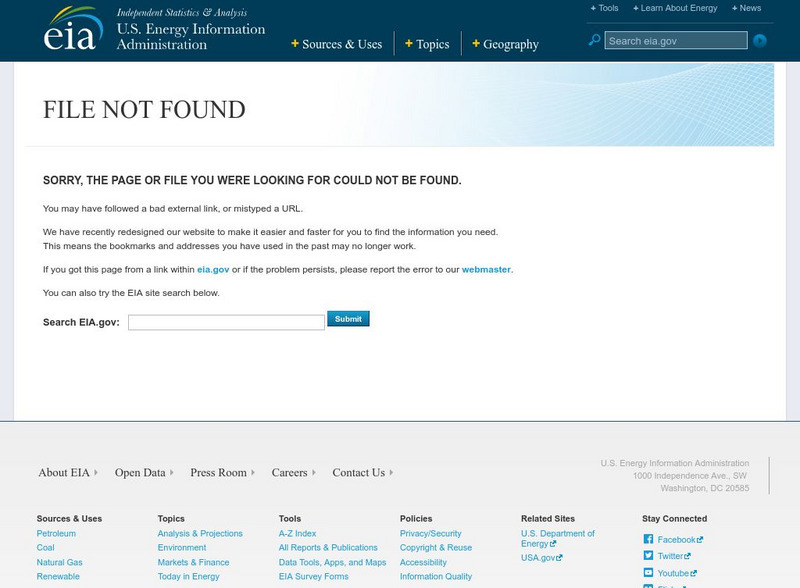Expand About EIA in footer
This screenshot has width=800, height=588.
tap(68, 473)
